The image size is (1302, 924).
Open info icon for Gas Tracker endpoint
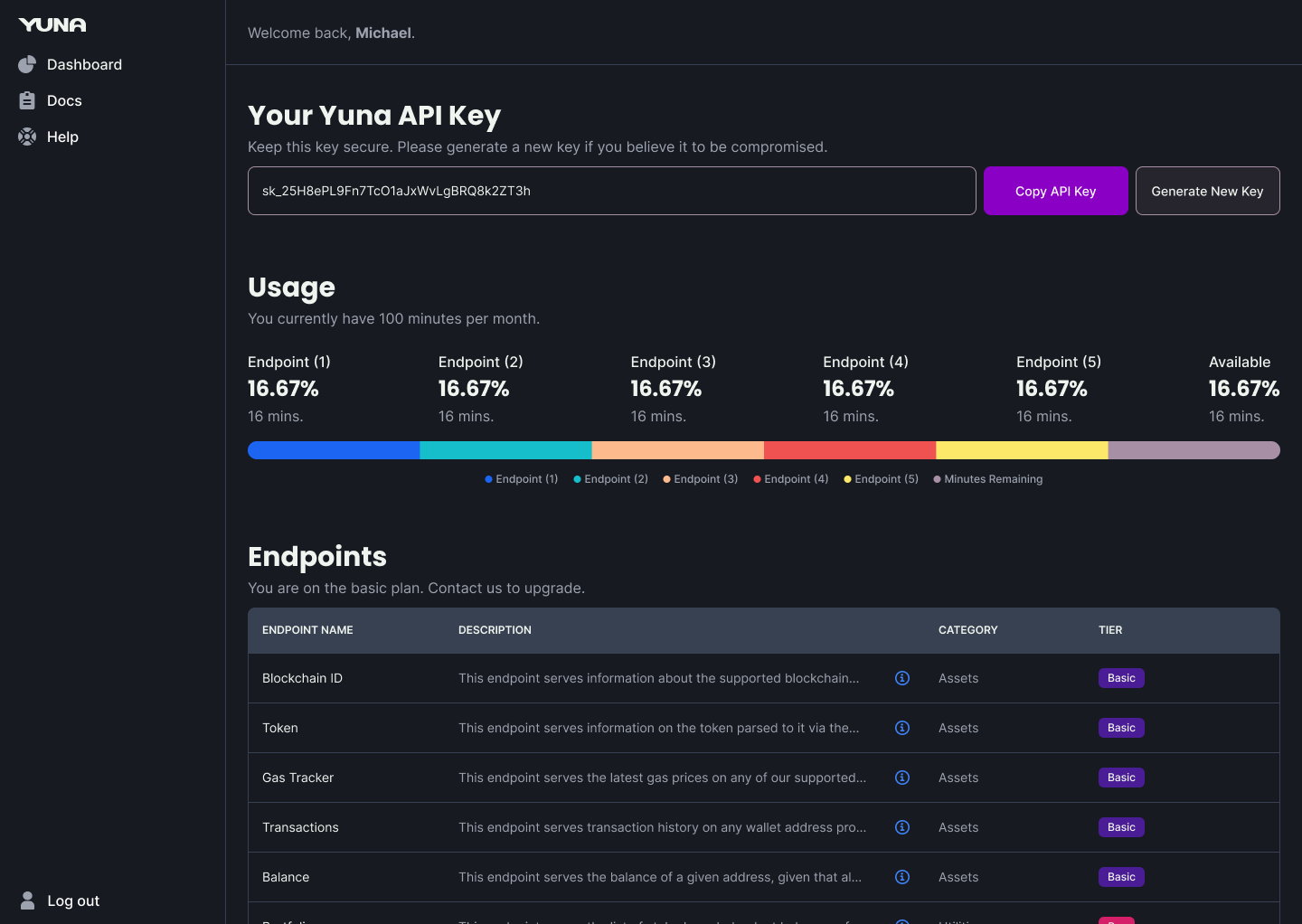point(902,778)
